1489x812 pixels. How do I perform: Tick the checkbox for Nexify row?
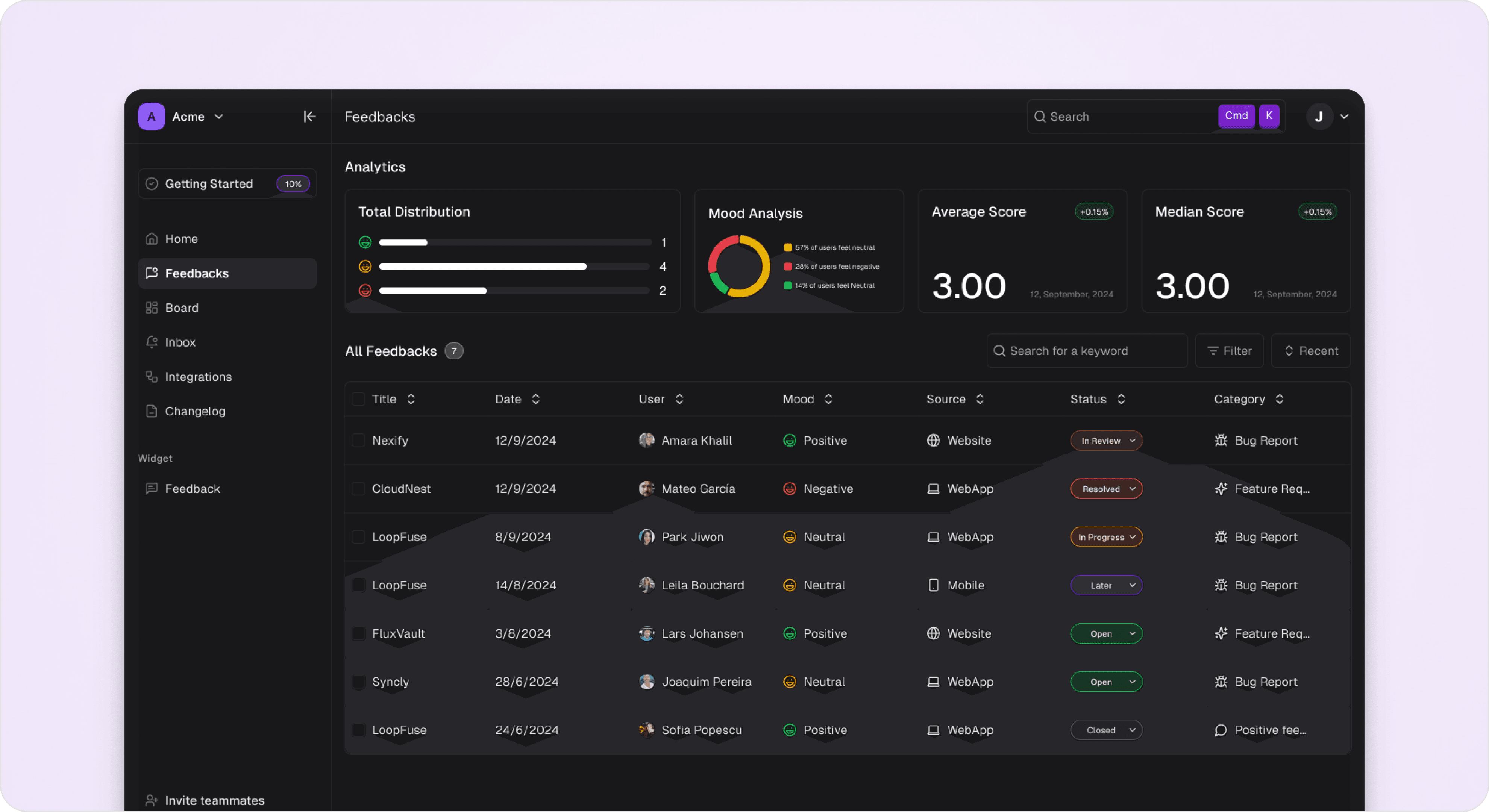point(358,440)
